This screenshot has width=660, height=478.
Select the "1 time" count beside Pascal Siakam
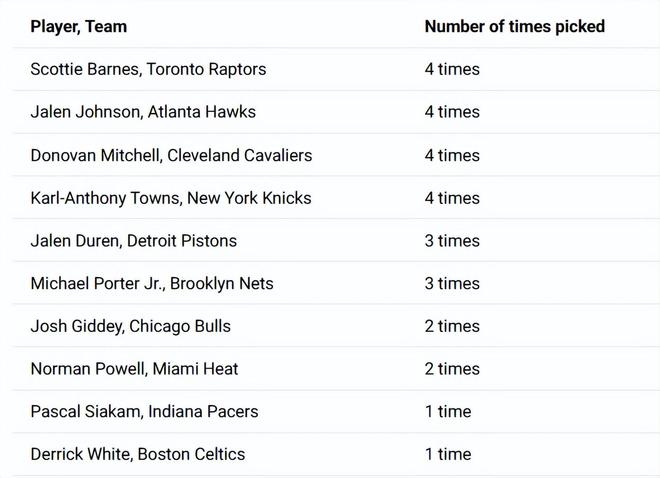click(x=448, y=411)
